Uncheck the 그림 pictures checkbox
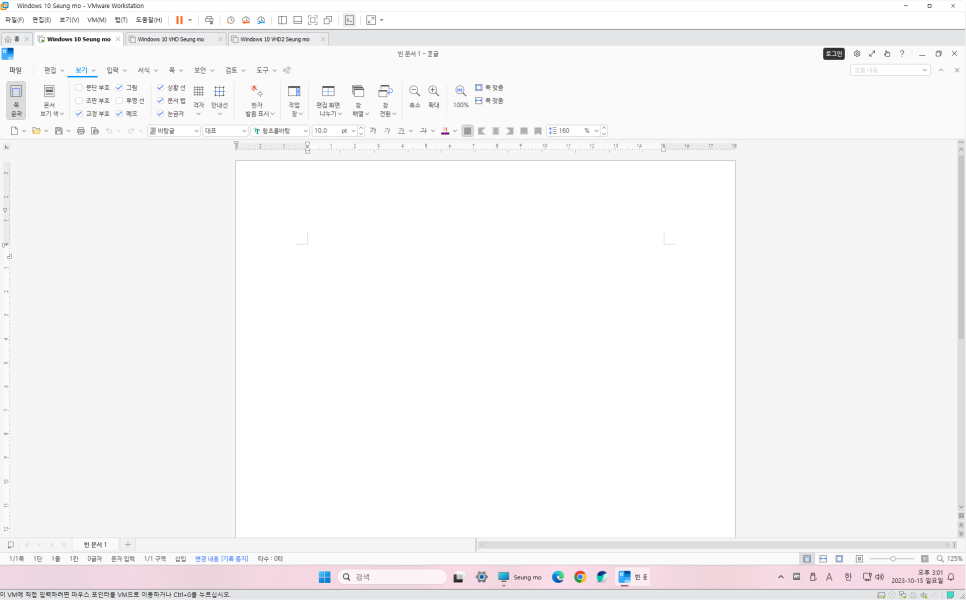This screenshot has height=600, width=966. pos(119,88)
